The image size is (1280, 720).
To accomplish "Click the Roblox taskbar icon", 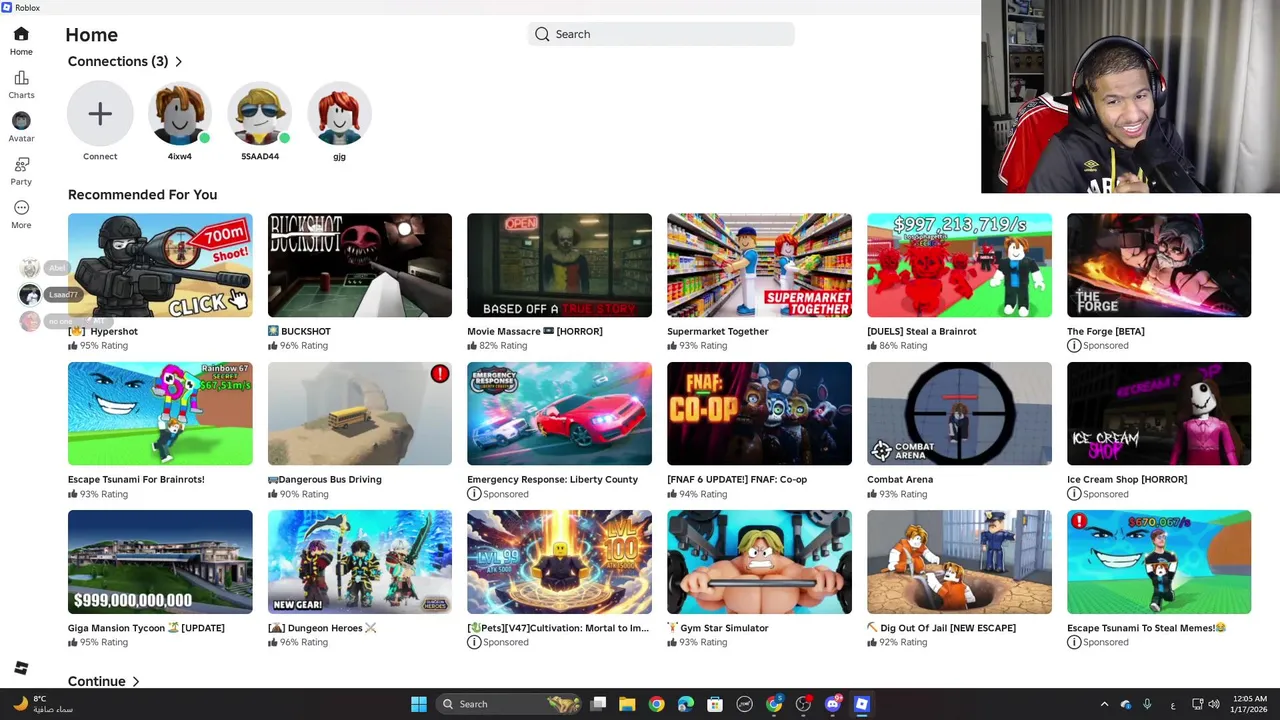I will pos(862,704).
